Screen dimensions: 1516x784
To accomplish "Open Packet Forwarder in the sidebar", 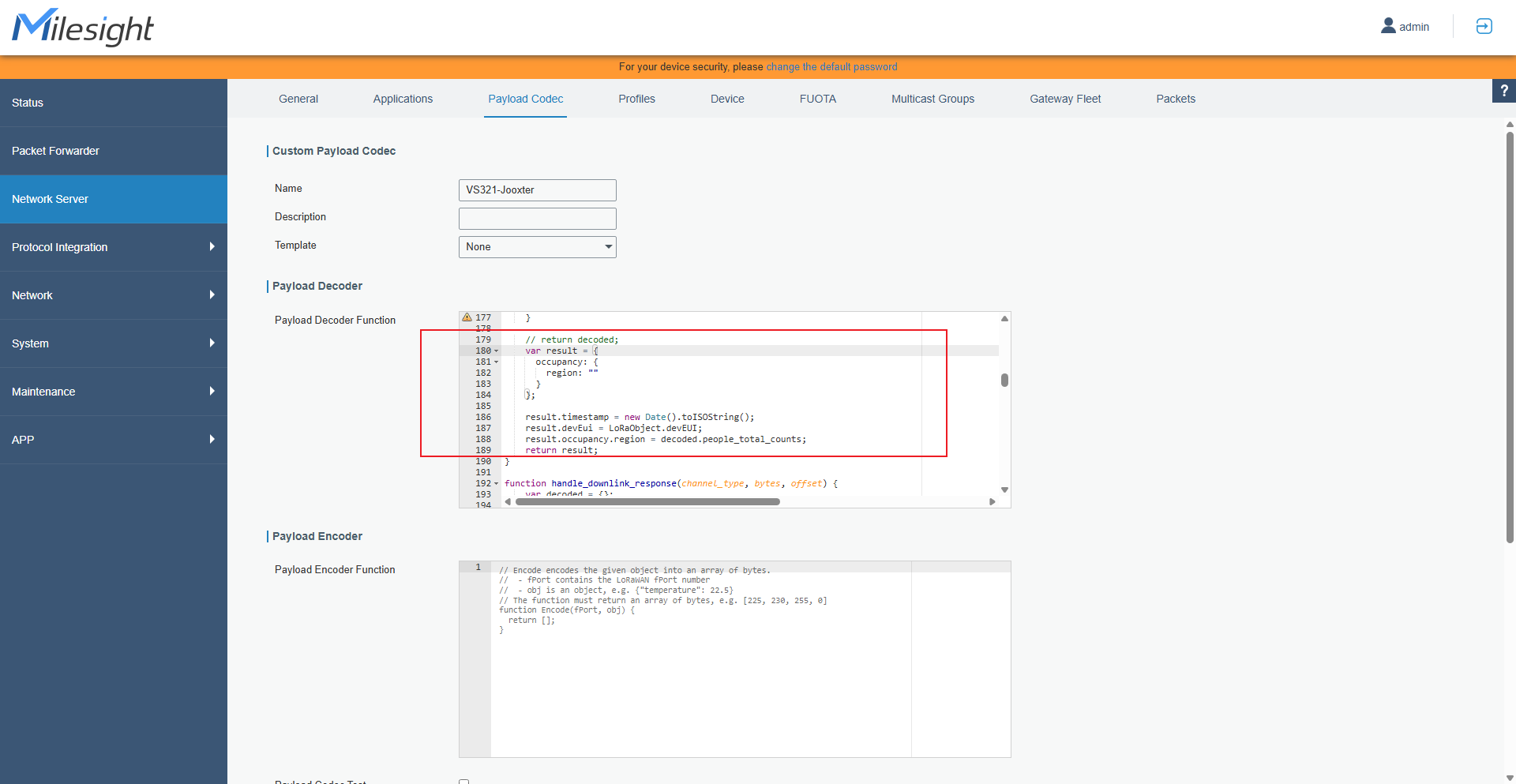I will pos(114,151).
